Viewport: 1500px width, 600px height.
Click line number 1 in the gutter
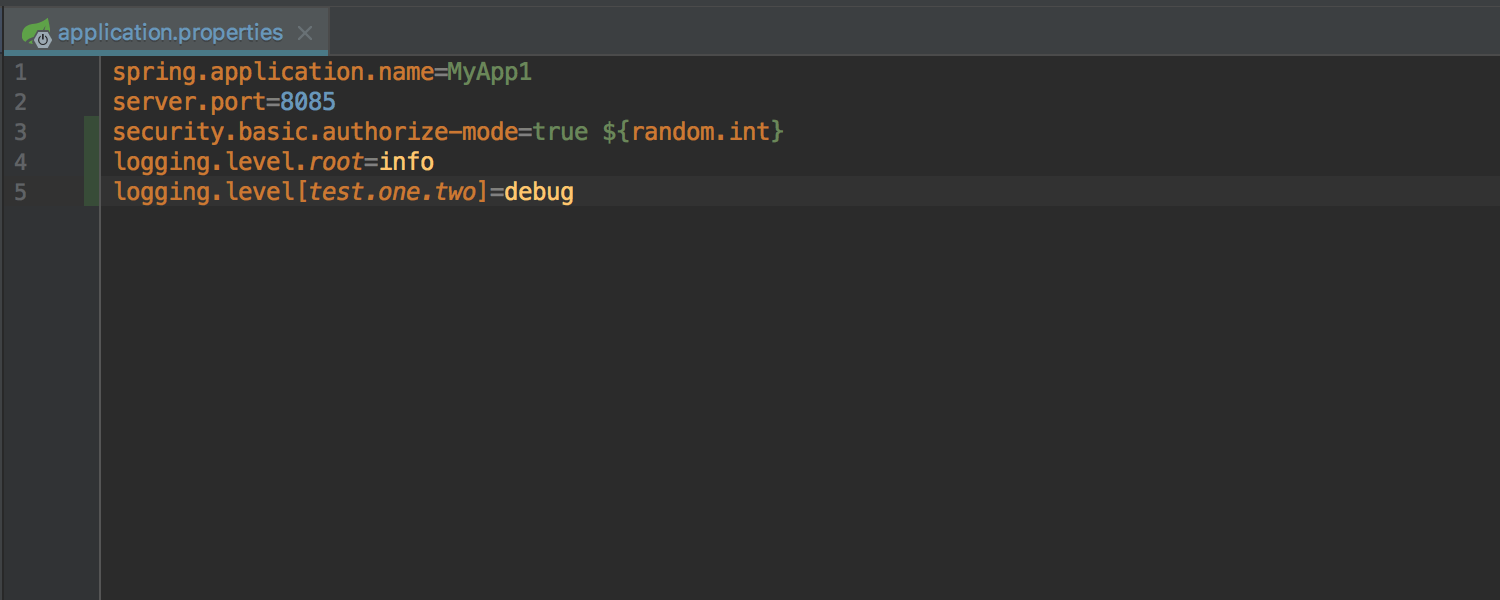20,72
